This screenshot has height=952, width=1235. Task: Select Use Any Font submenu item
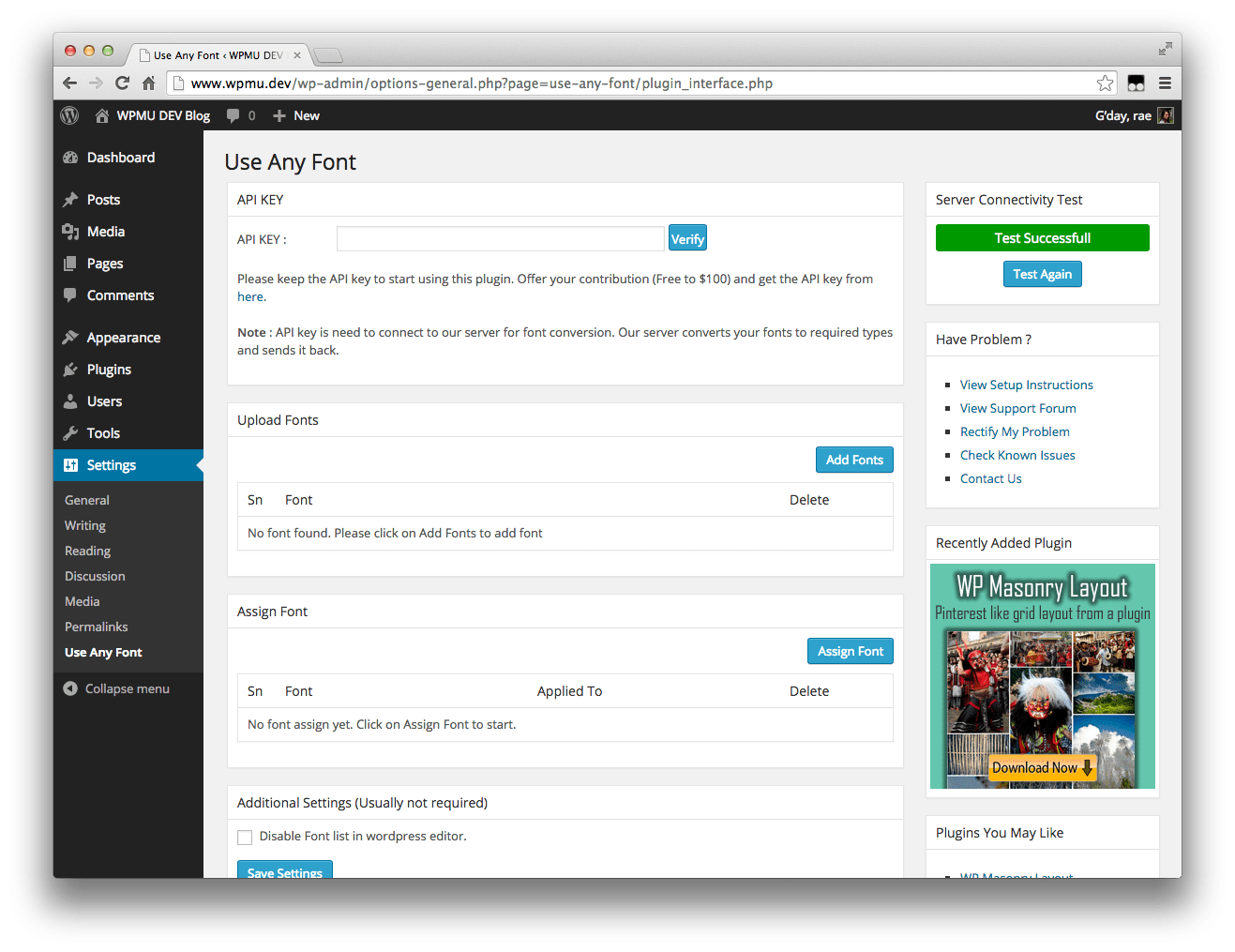pos(103,652)
